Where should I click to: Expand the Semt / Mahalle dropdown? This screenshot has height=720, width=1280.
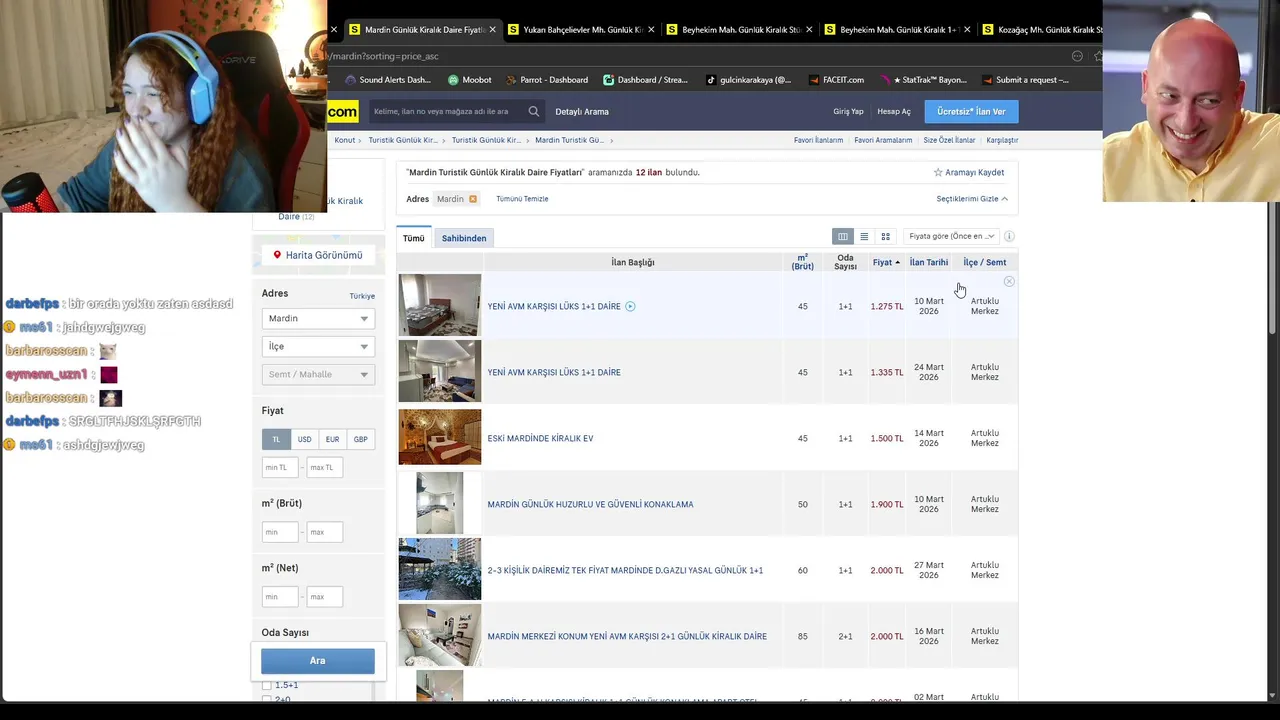(318, 374)
